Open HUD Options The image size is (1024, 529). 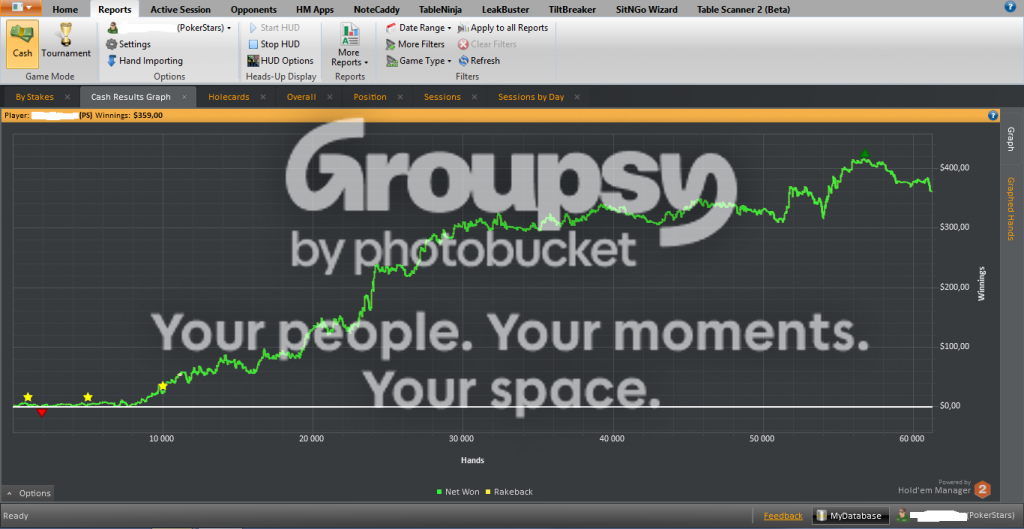pyautogui.click(x=280, y=61)
